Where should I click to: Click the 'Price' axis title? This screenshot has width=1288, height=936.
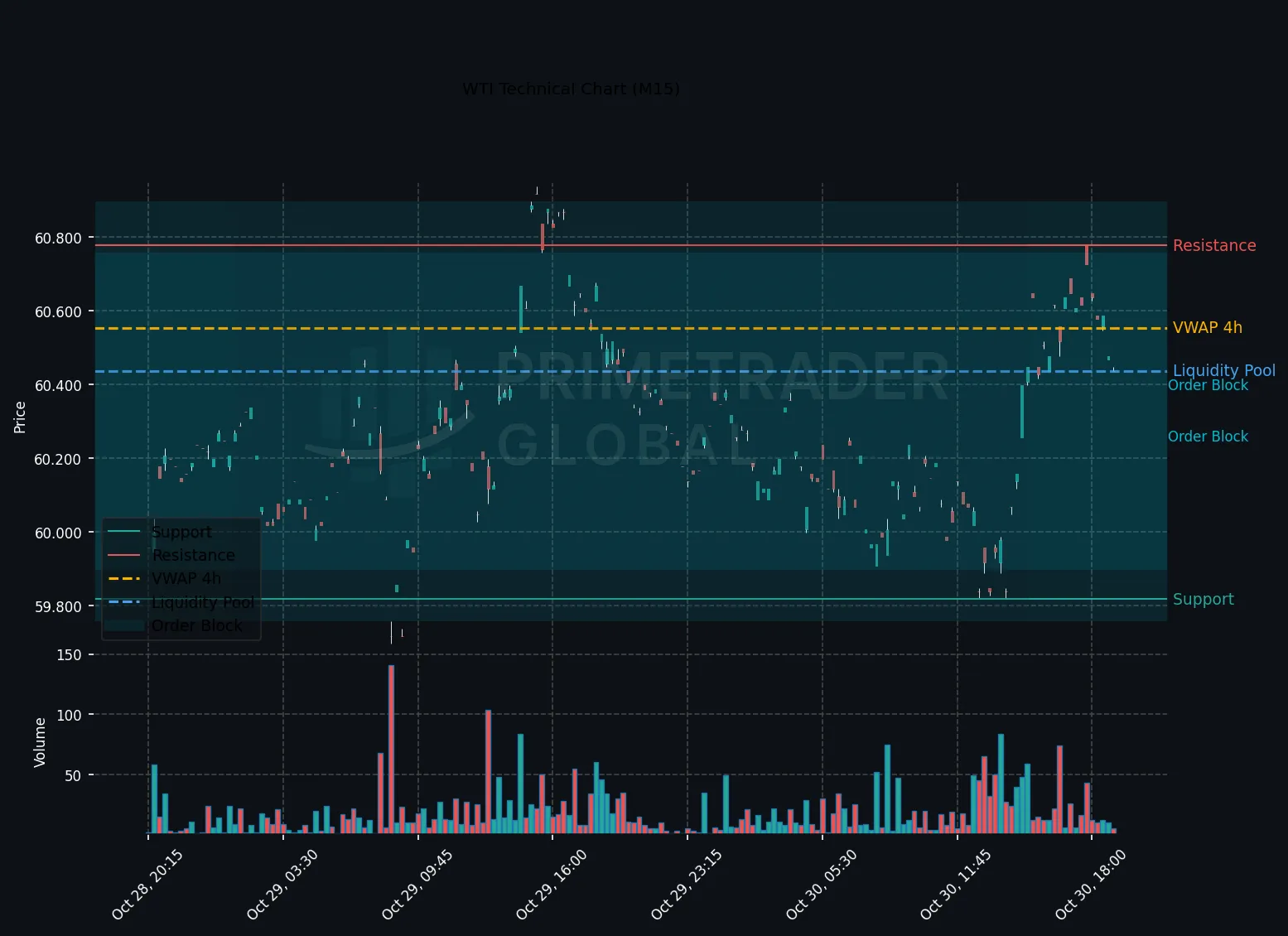tap(20, 417)
